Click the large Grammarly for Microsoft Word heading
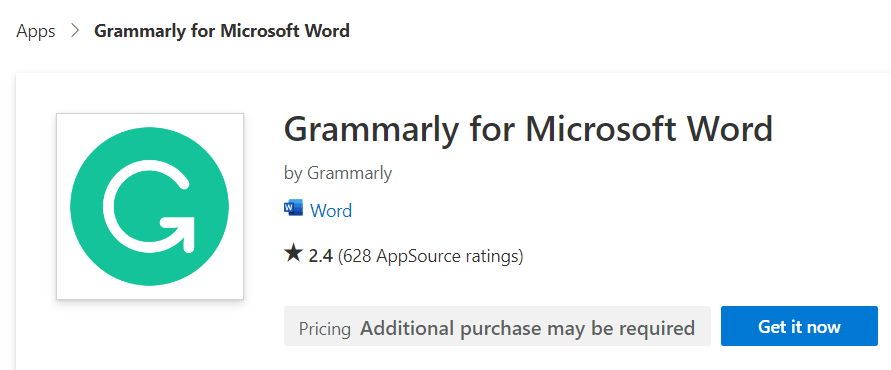 [x=528, y=130]
